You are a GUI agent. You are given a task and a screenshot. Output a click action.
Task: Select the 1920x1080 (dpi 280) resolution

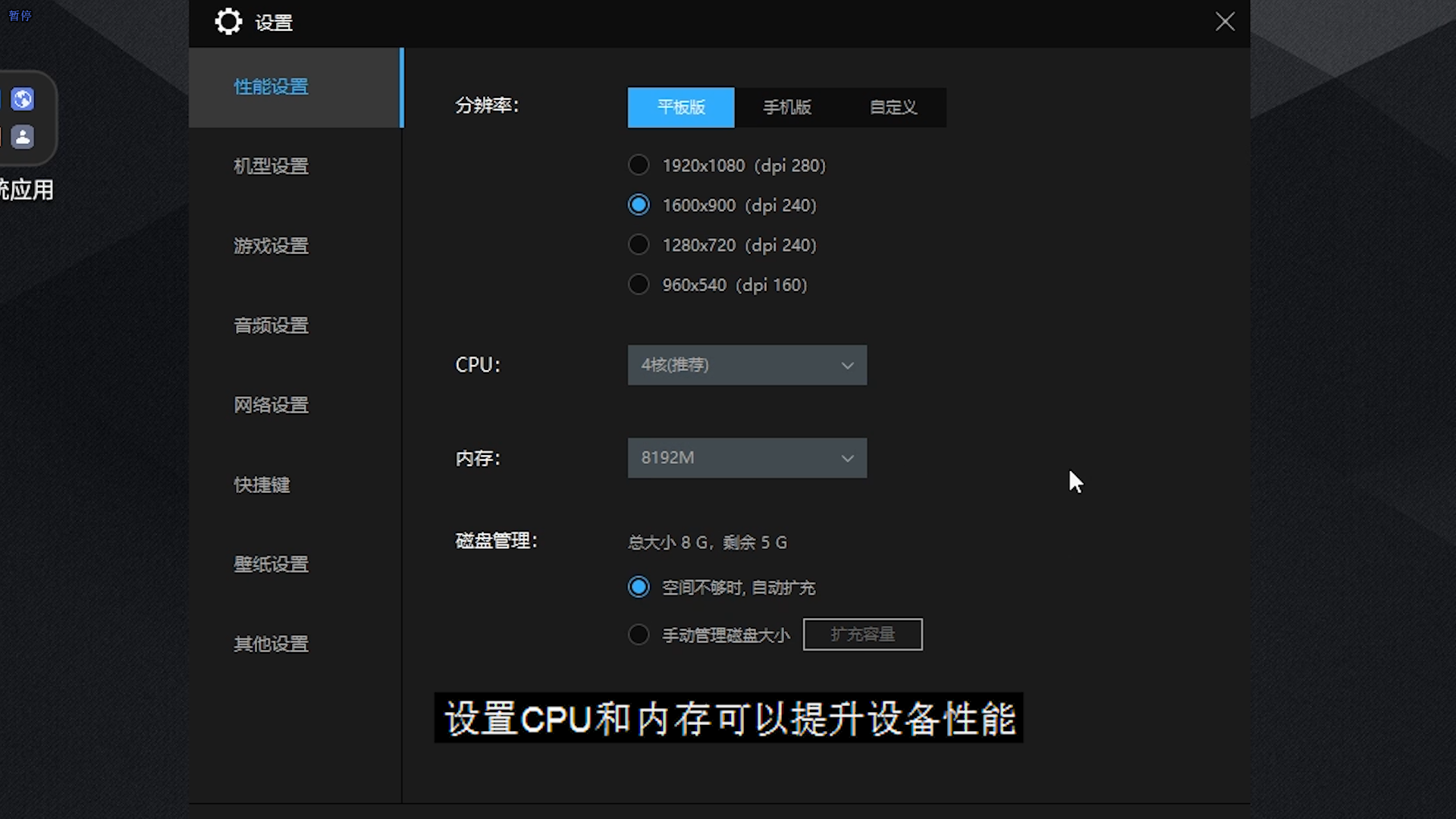639,165
